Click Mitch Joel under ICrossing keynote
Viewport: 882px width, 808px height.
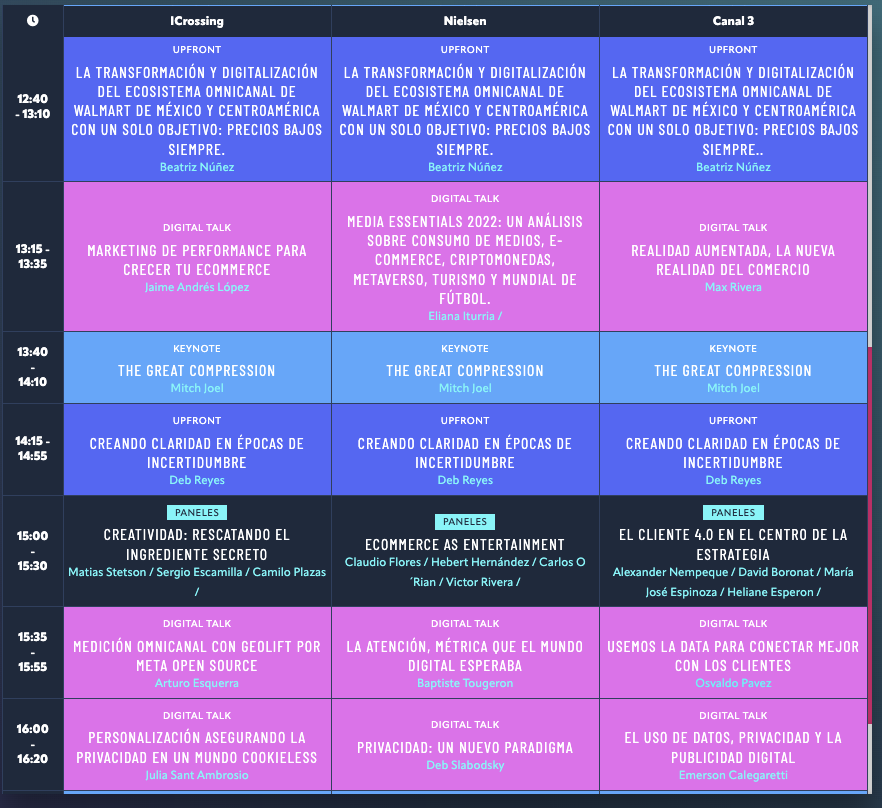[x=197, y=388]
